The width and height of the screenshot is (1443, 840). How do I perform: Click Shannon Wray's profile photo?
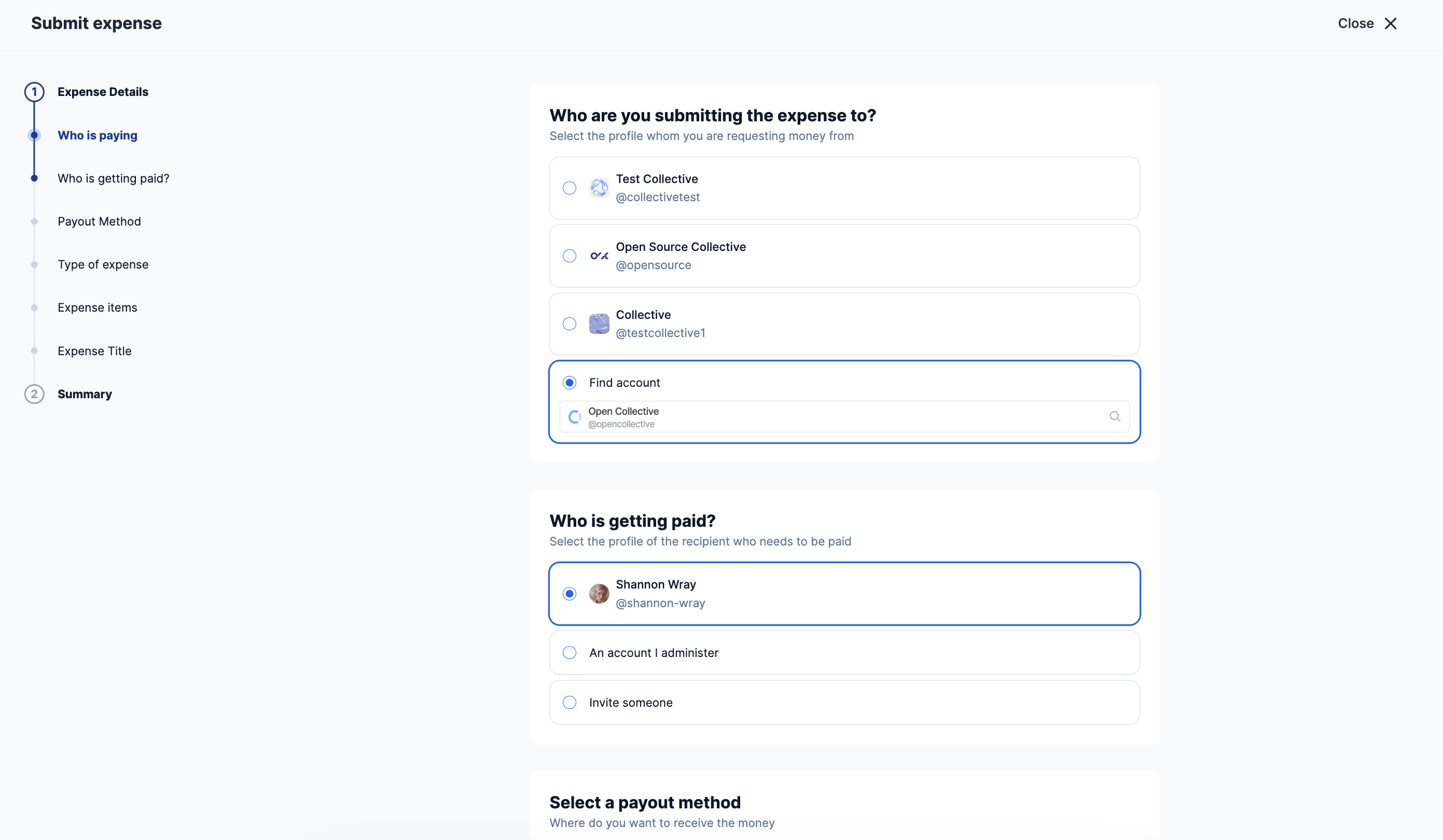(599, 593)
